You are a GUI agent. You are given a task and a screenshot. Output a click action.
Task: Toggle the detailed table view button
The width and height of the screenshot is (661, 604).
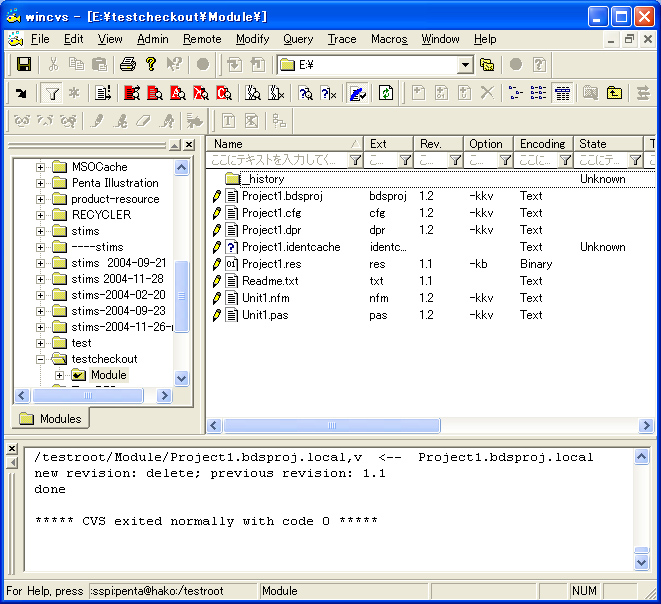[562, 93]
